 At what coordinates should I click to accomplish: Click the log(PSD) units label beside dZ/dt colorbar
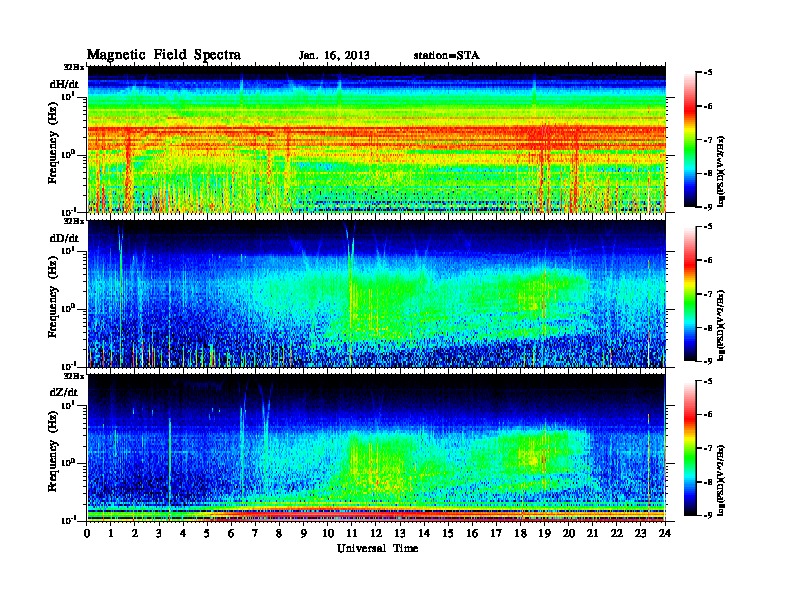721,480
